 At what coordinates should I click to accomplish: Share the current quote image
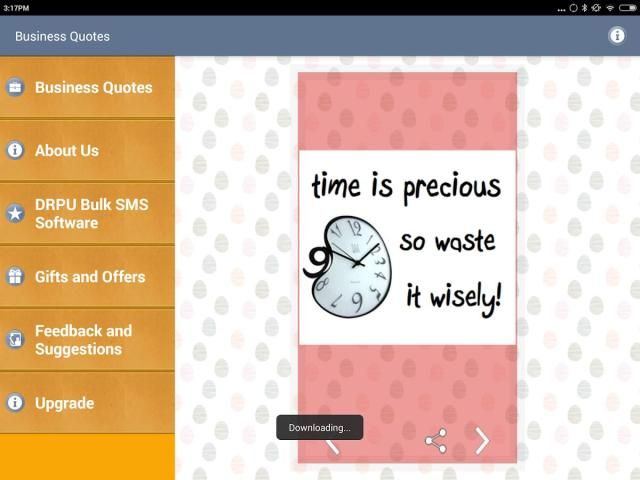[x=435, y=441]
